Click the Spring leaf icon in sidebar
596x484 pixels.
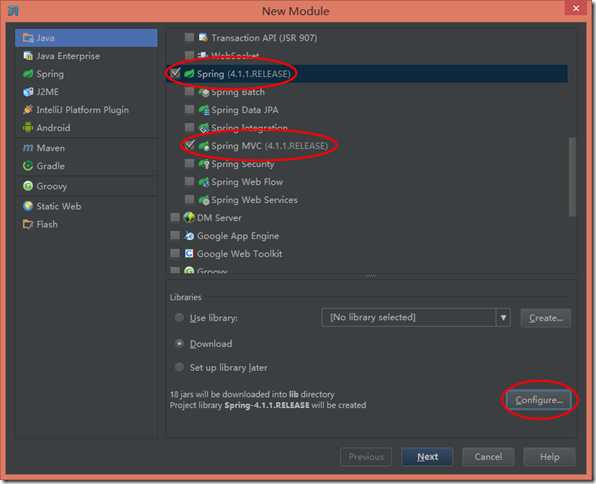coord(28,74)
